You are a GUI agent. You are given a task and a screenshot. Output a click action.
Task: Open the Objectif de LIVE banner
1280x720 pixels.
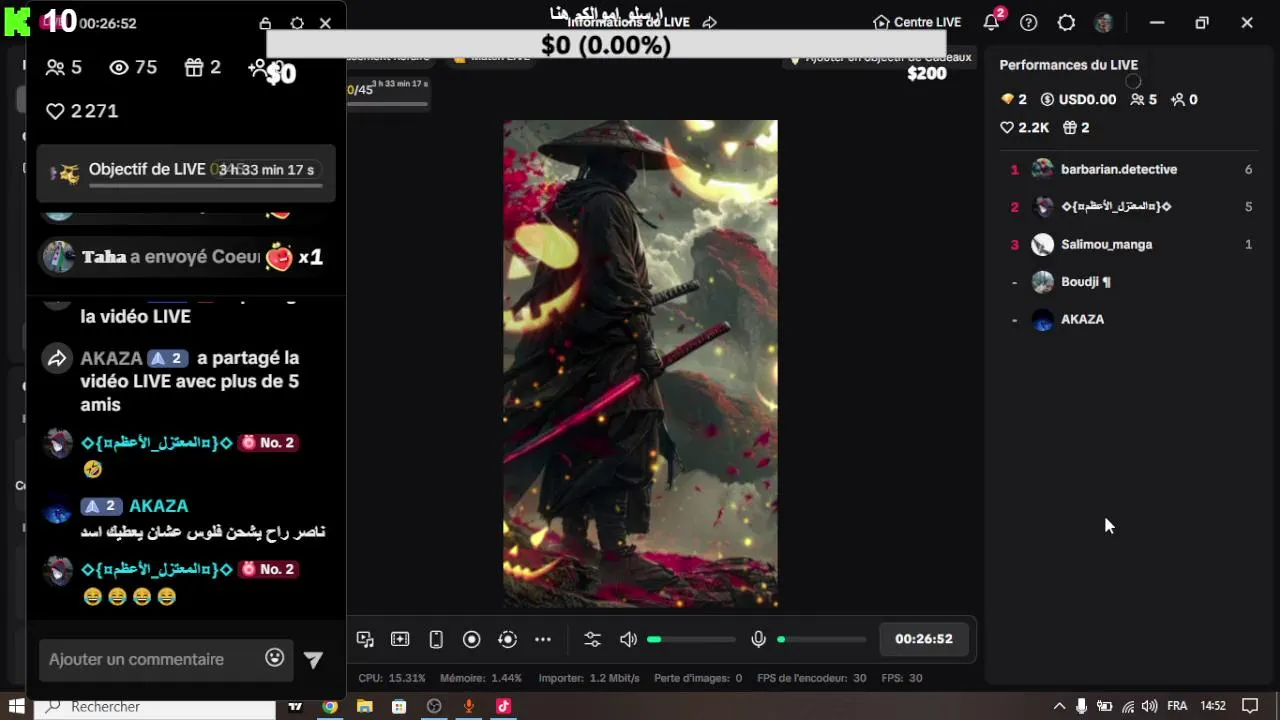186,172
